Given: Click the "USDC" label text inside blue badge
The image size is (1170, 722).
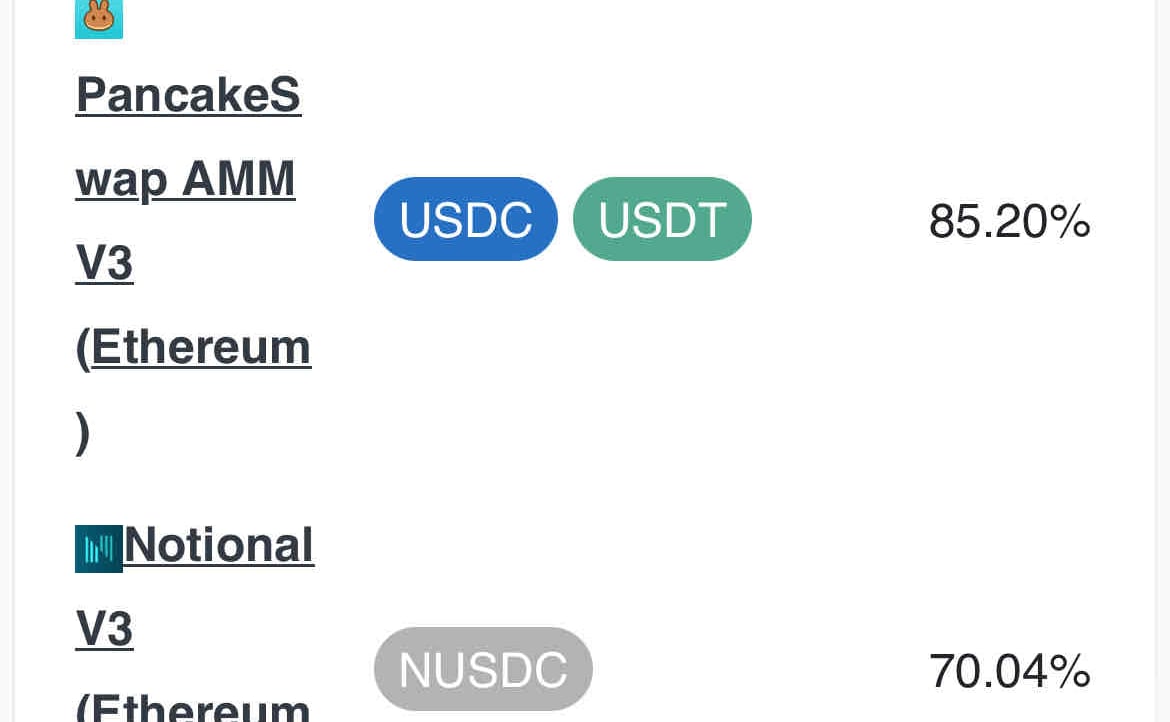Looking at the screenshot, I should coord(465,220).
